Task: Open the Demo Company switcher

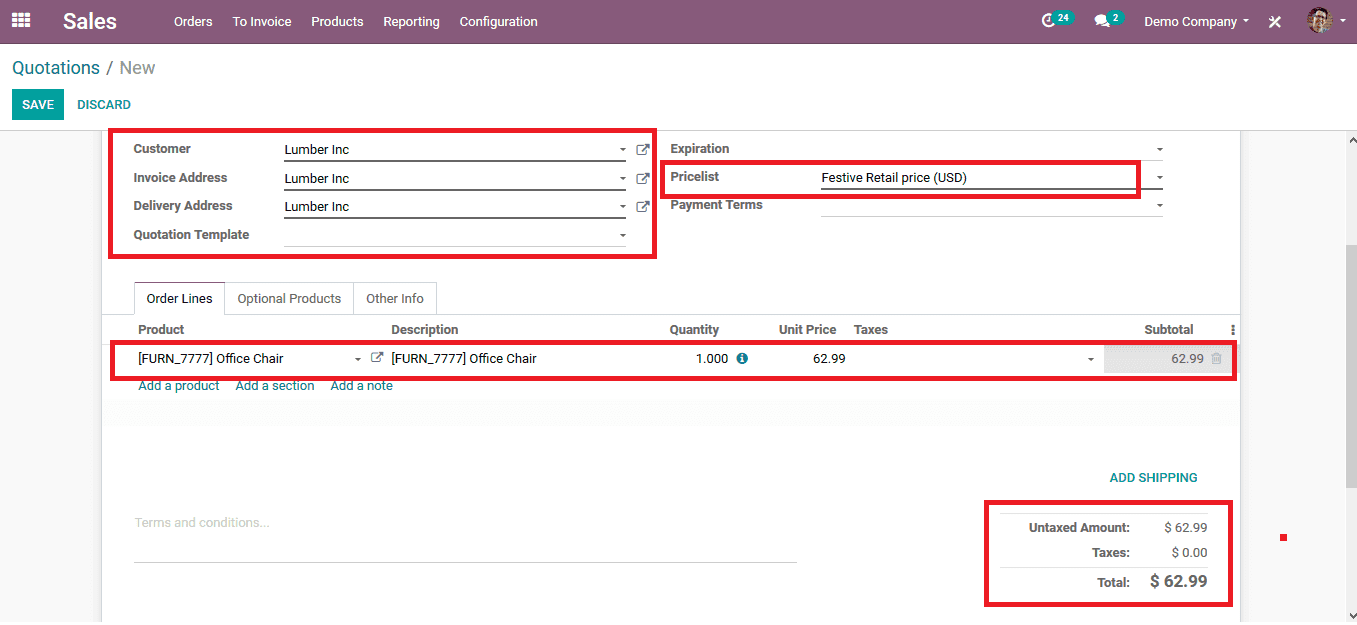Action: click(x=1196, y=21)
